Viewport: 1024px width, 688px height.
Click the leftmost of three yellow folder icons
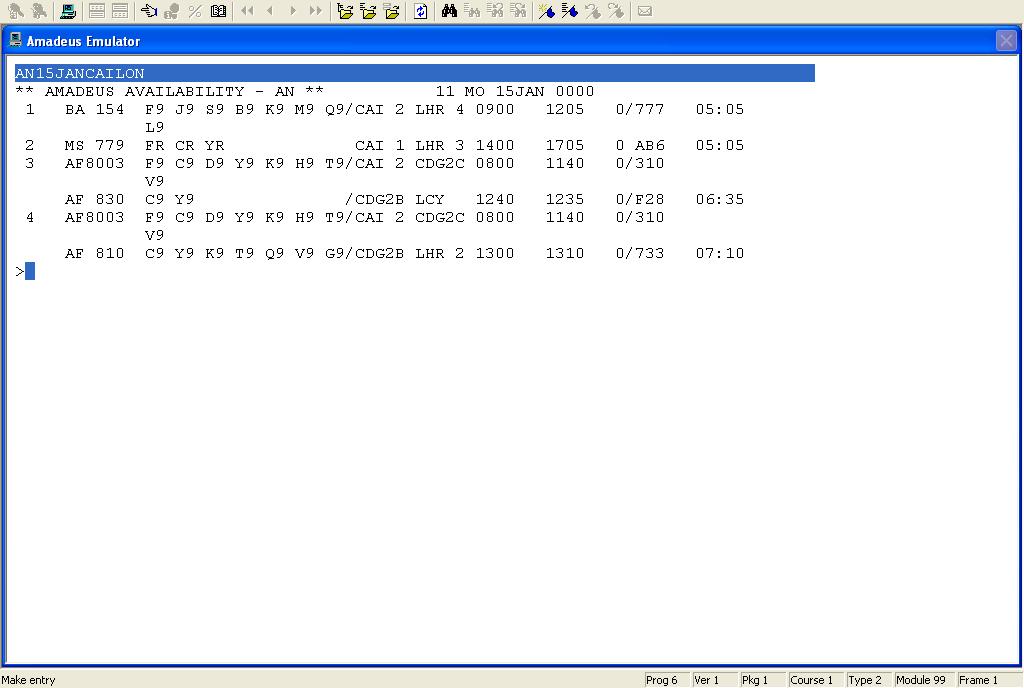click(x=345, y=10)
